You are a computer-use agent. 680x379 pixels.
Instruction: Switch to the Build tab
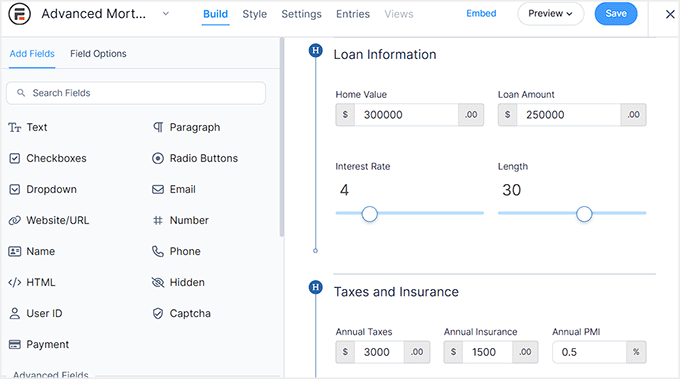coord(216,14)
